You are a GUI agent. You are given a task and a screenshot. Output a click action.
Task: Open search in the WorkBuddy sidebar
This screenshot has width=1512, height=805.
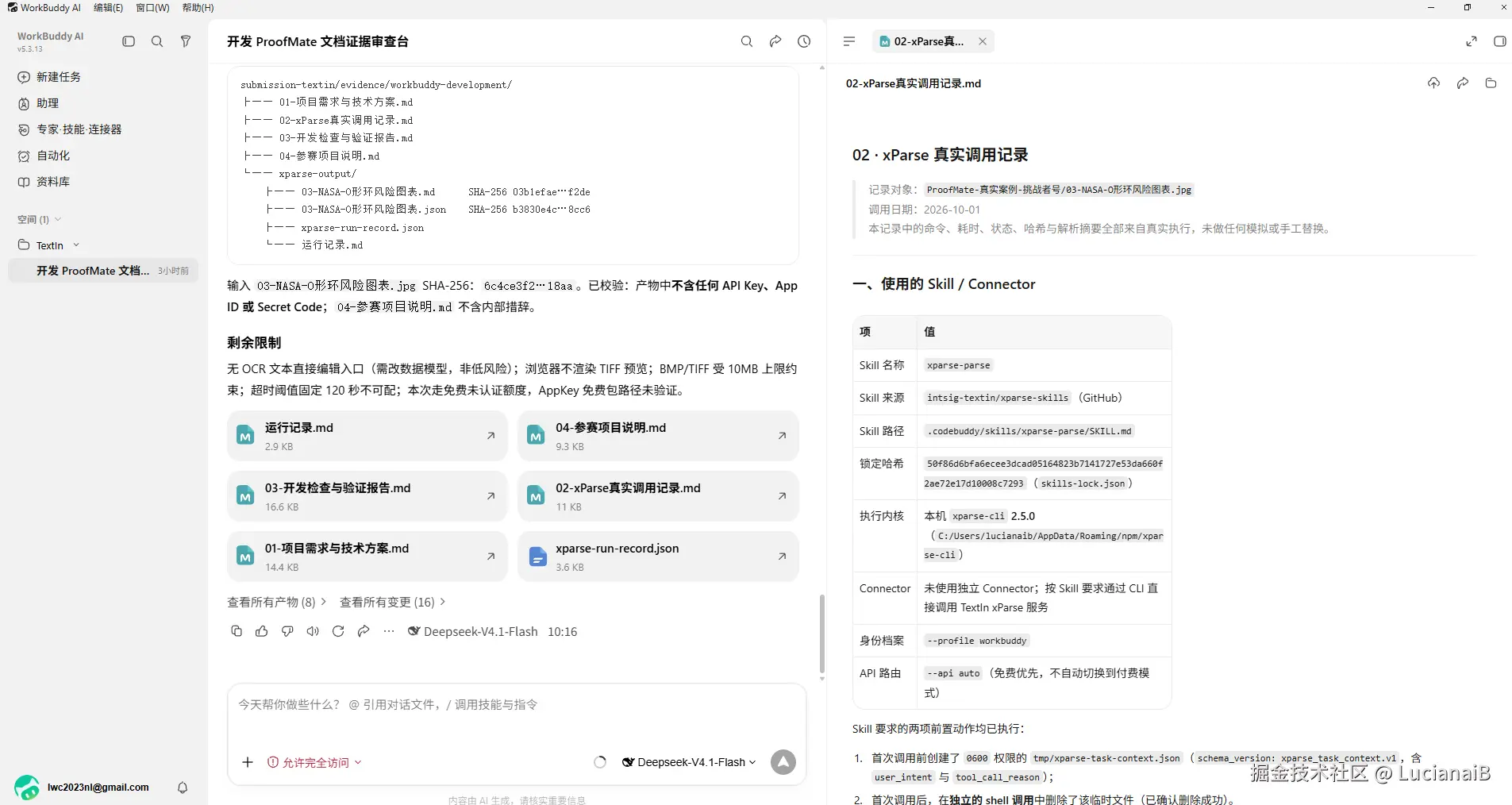tap(157, 41)
